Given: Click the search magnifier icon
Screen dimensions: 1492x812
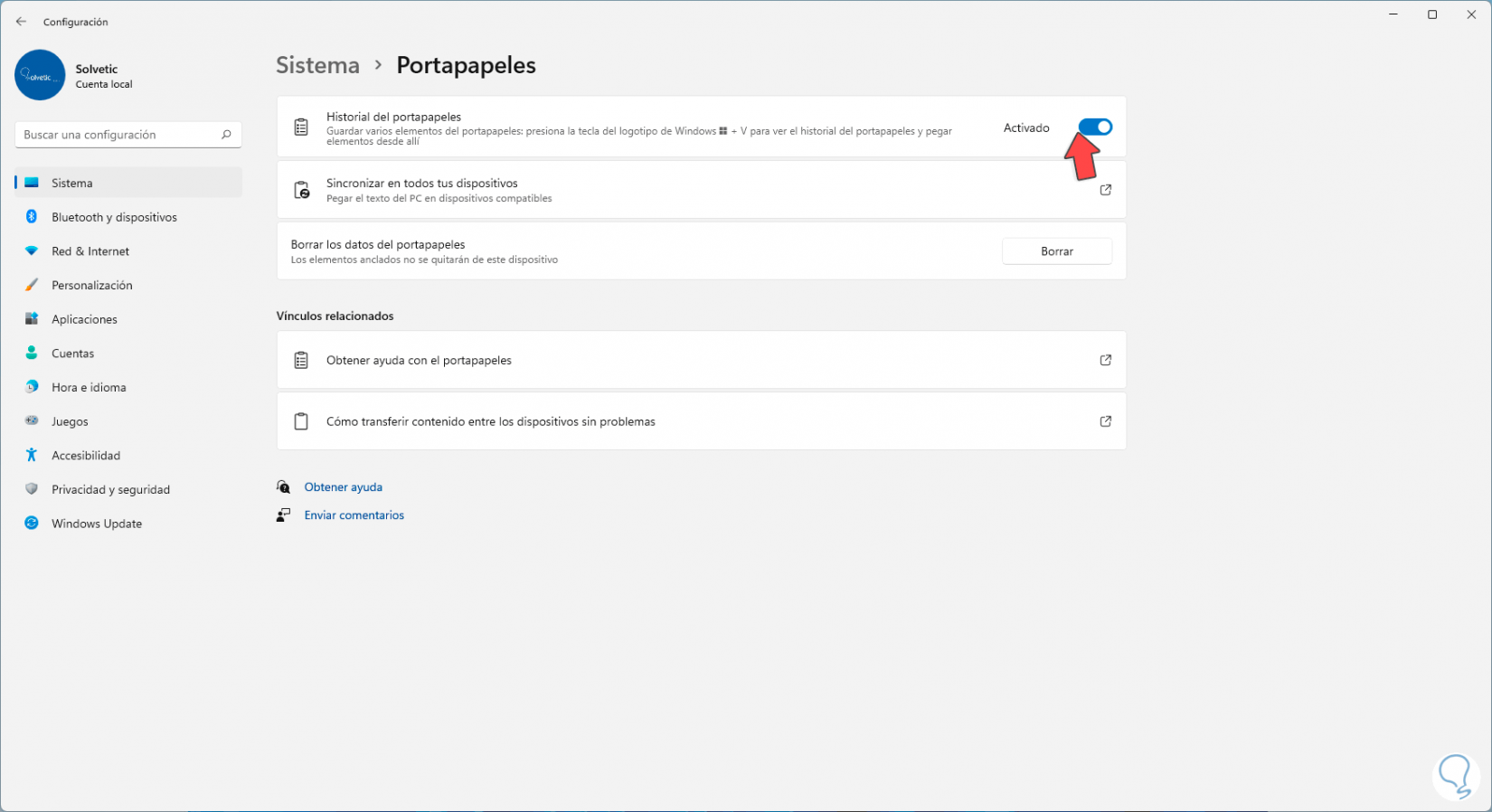Looking at the screenshot, I should click(x=226, y=135).
